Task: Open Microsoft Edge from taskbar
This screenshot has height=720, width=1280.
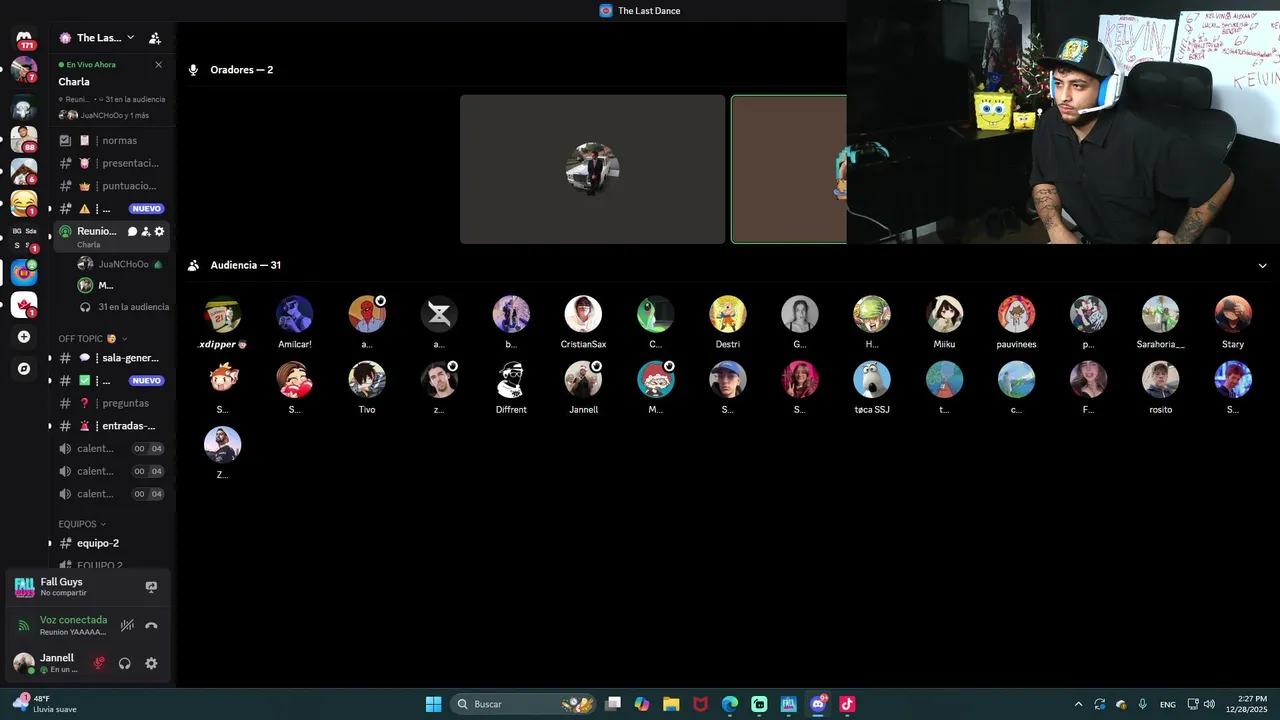Action: coord(730,704)
